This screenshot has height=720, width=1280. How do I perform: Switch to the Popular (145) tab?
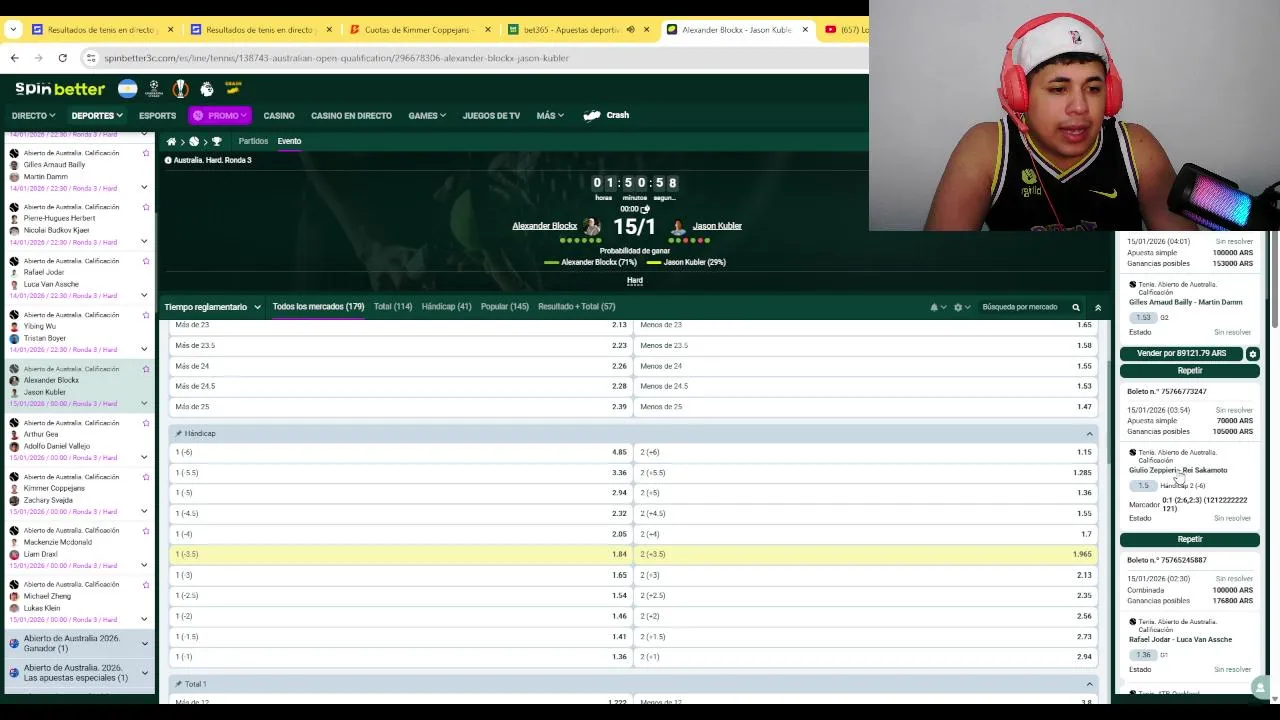pyautogui.click(x=505, y=307)
